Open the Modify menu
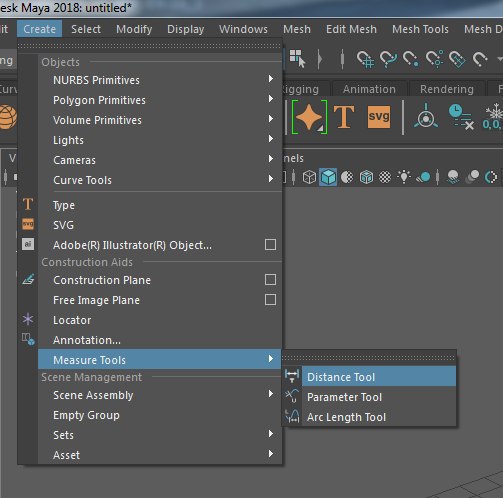The width and height of the screenshot is (503, 498). (x=134, y=29)
